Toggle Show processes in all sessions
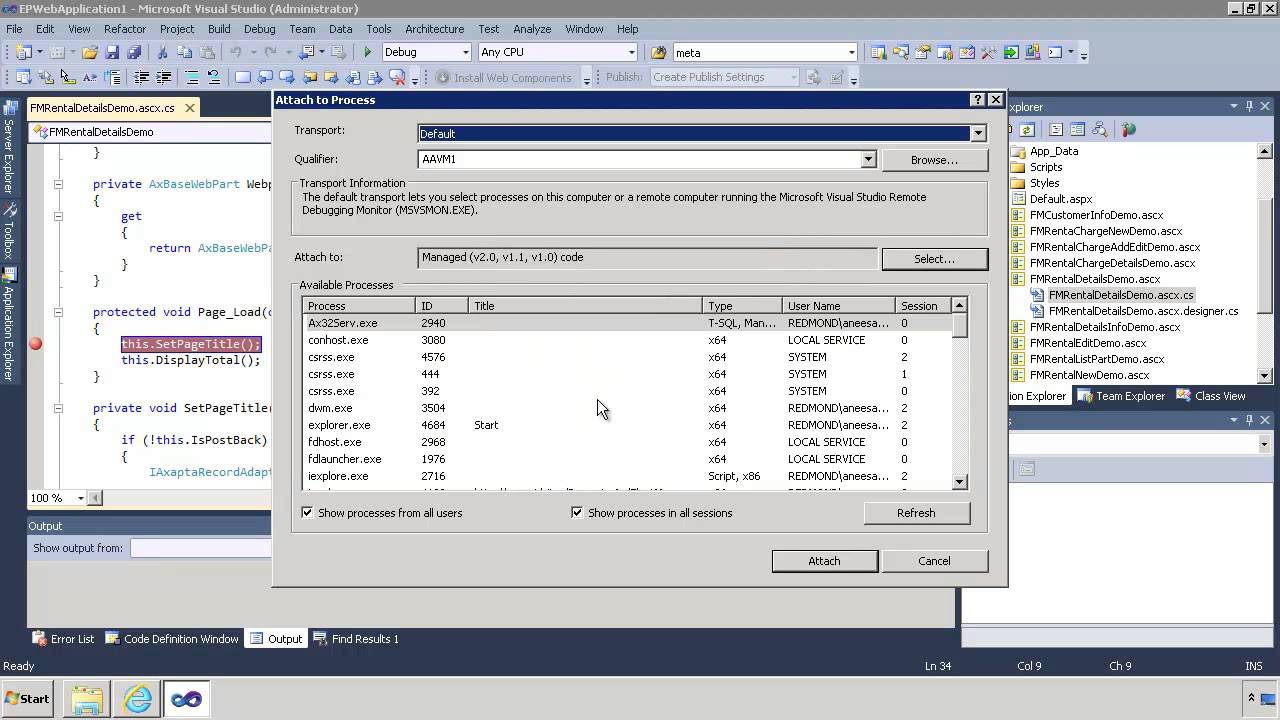 coord(577,513)
